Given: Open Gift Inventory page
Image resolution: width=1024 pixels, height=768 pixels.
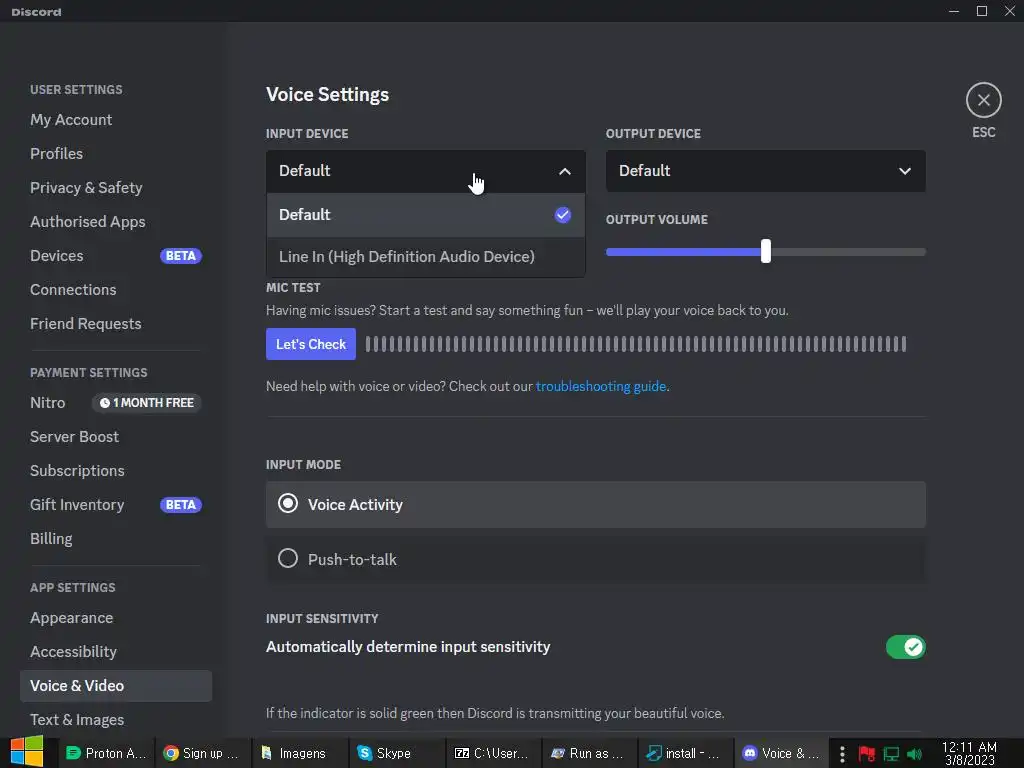Looking at the screenshot, I should (x=77, y=505).
